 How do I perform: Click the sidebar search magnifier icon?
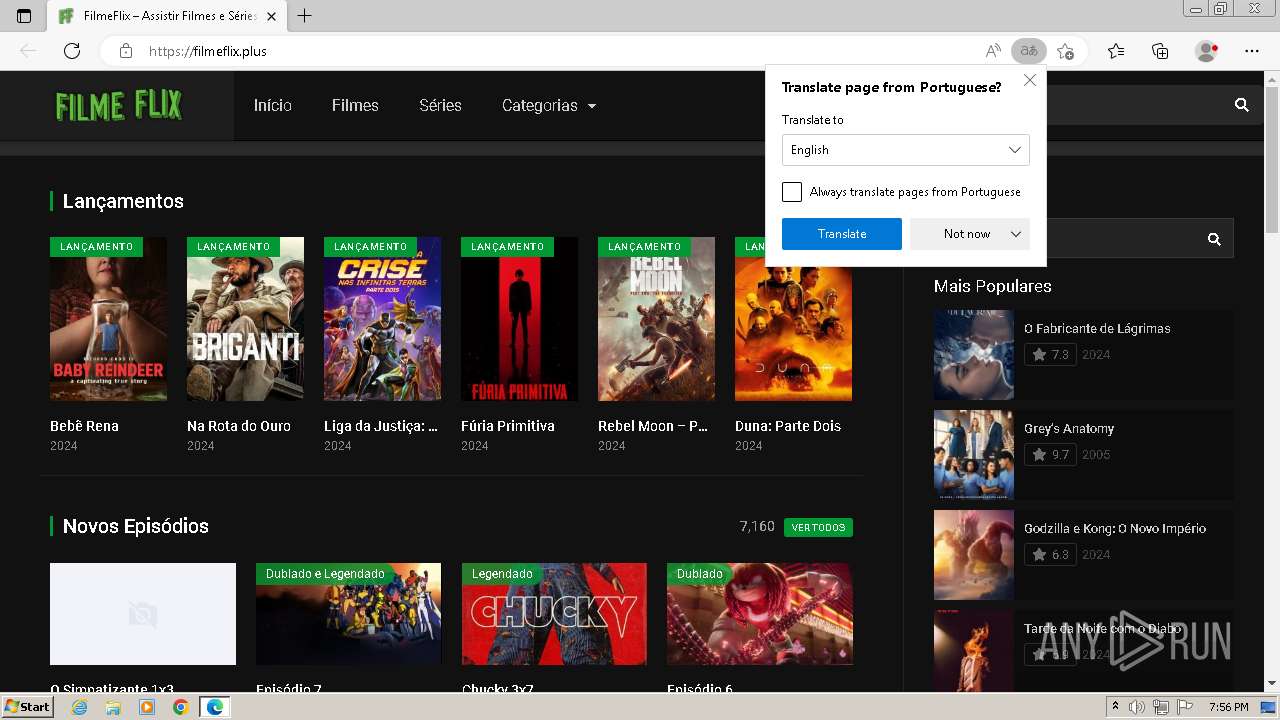tap(1214, 239)
